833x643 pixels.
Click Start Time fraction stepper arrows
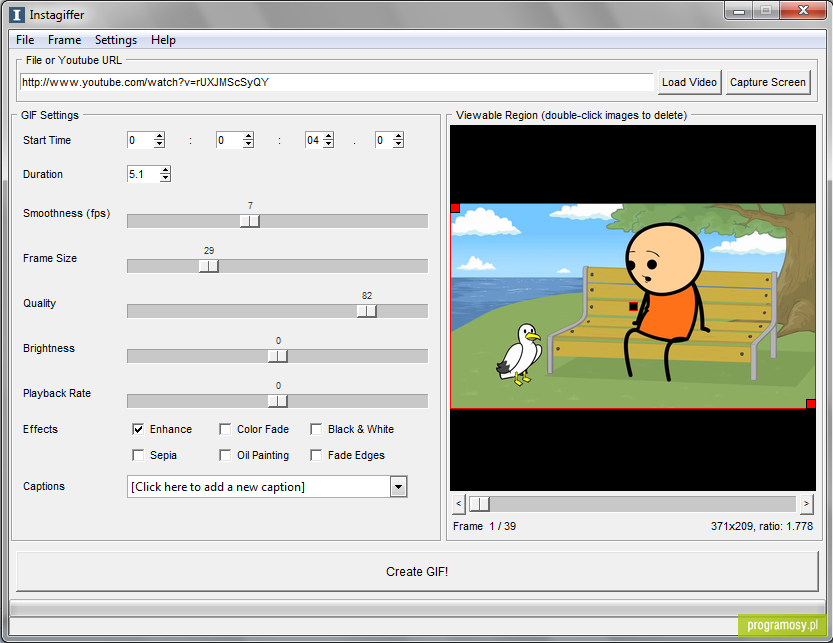[398, 140]
